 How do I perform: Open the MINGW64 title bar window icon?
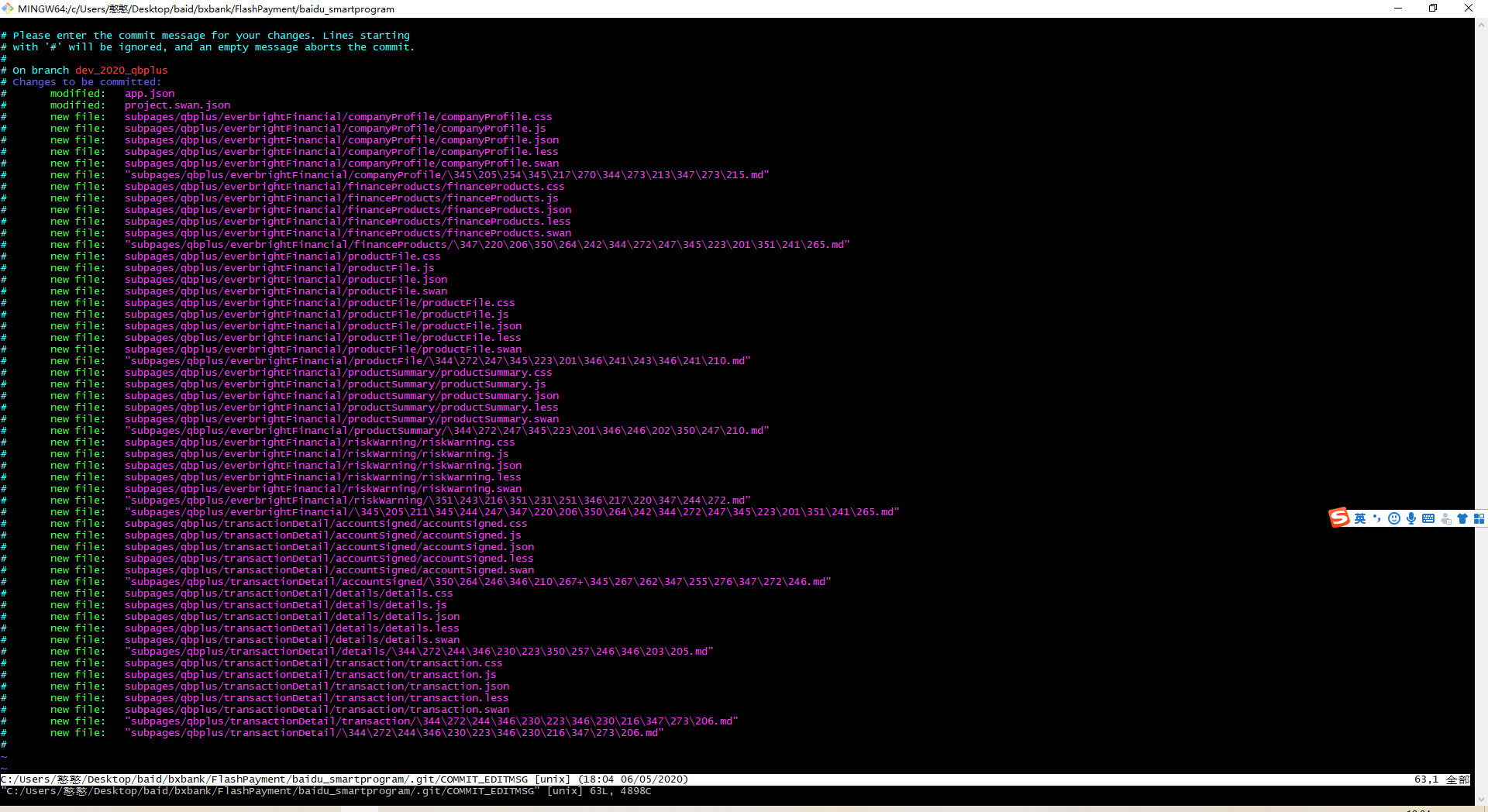(8, 9)
